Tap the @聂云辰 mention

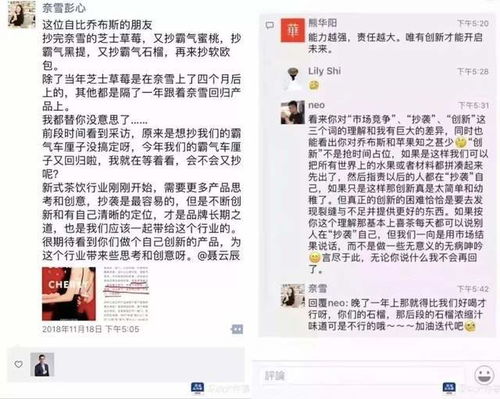[x=219, y=256]
